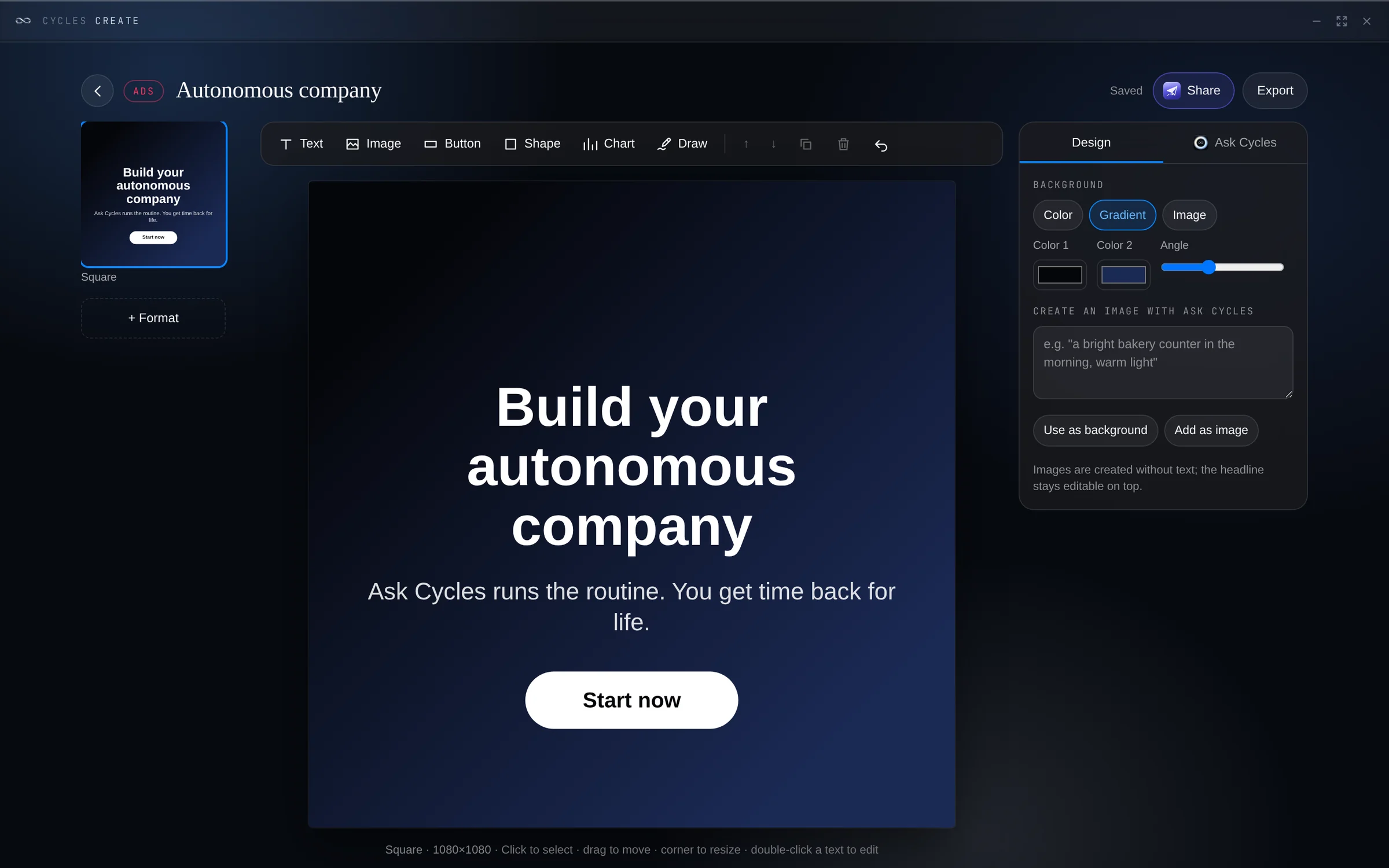
Task: Insert a Chart
Action: (608, 144)
